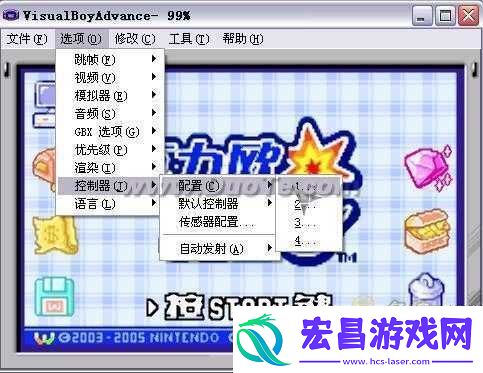Viewport: 483px width, 373px height.
Task: Open the 帮助(H) menu
Action: [243, 39]
